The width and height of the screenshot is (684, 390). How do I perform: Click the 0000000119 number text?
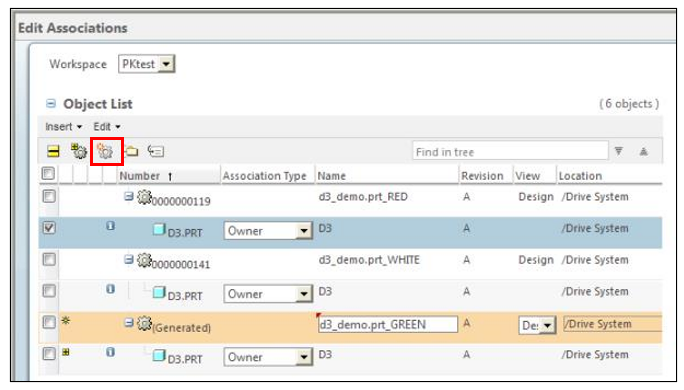181,202
